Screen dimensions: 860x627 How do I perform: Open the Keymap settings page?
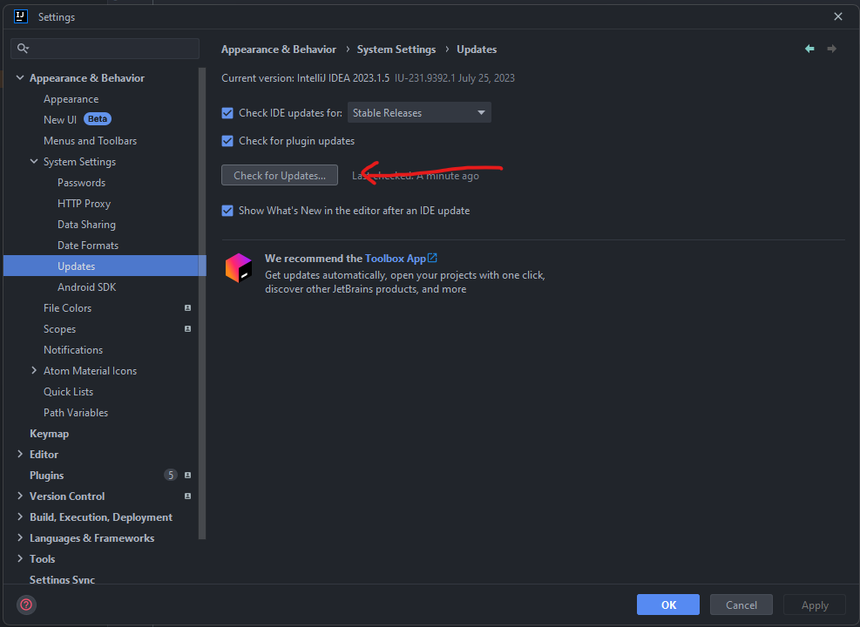tap(49, 434)
